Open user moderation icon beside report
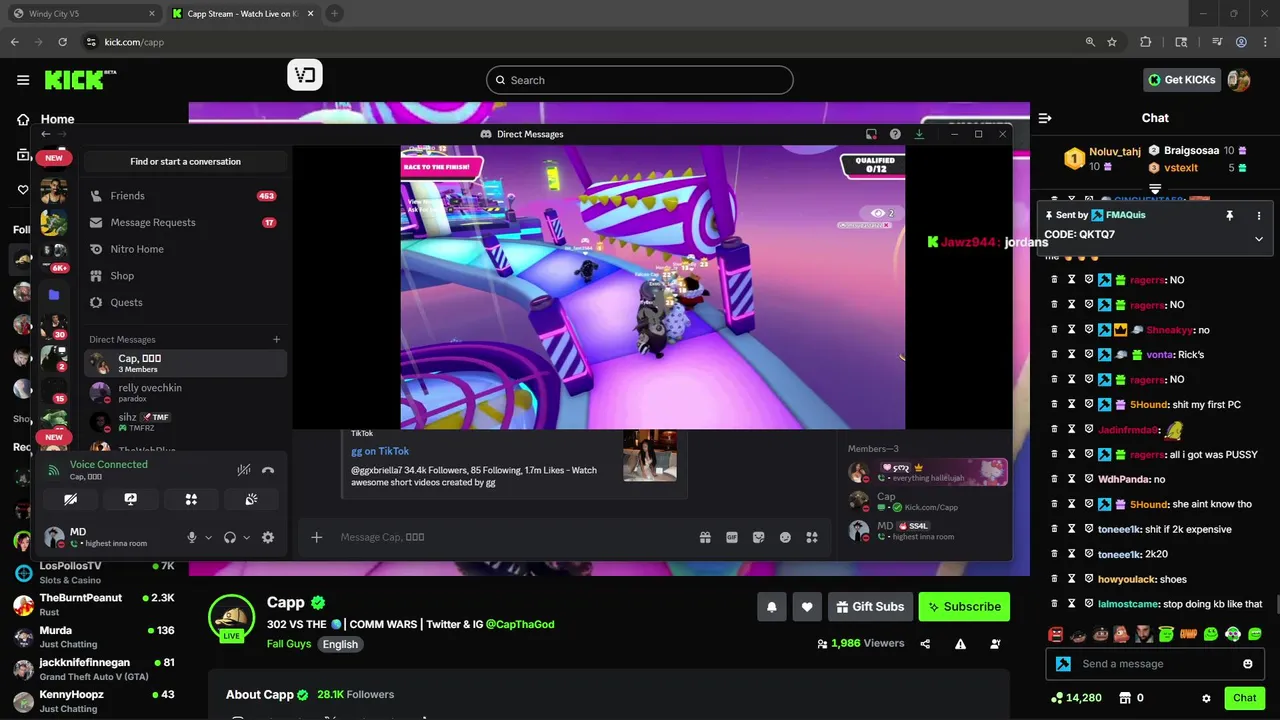Image resolution: width=1280 pixels, height=720 pixels. point(995,644)
